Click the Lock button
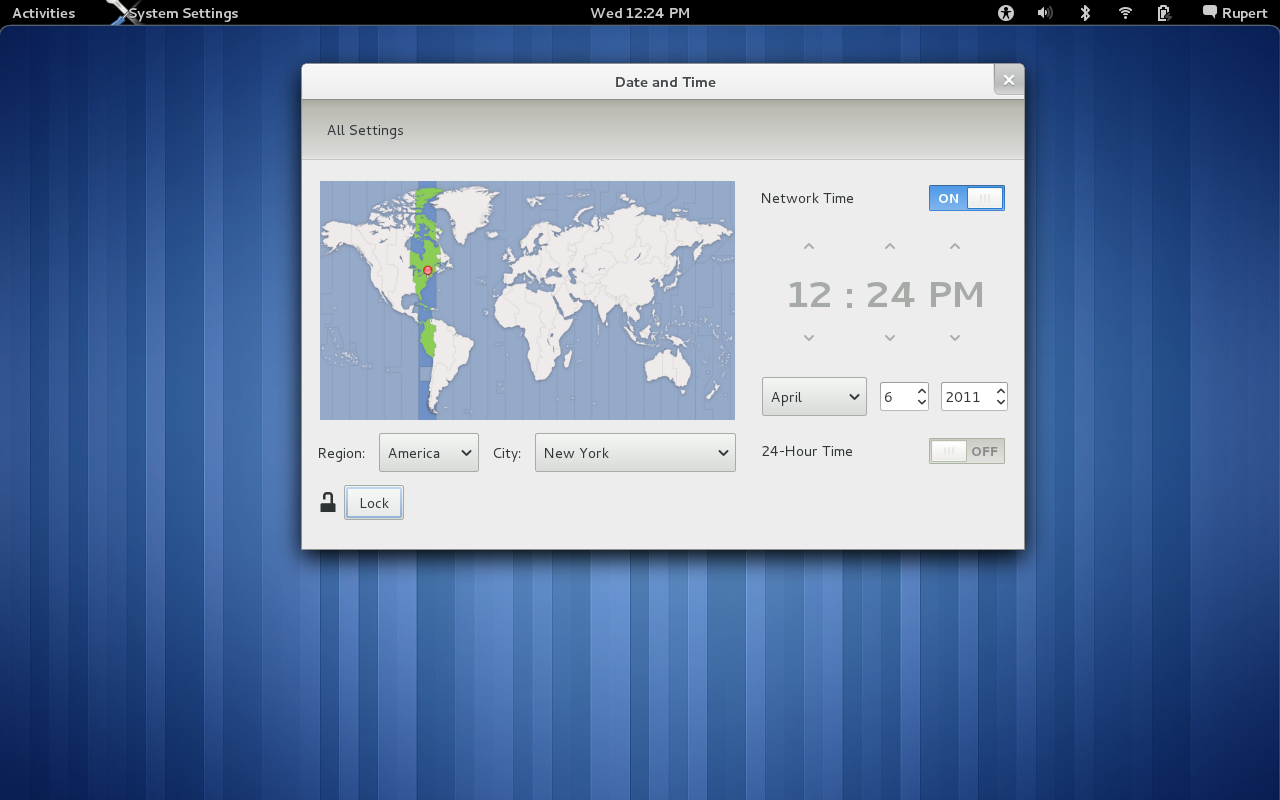Screen dimensions: 1280x800 click(x=374, y=503)
